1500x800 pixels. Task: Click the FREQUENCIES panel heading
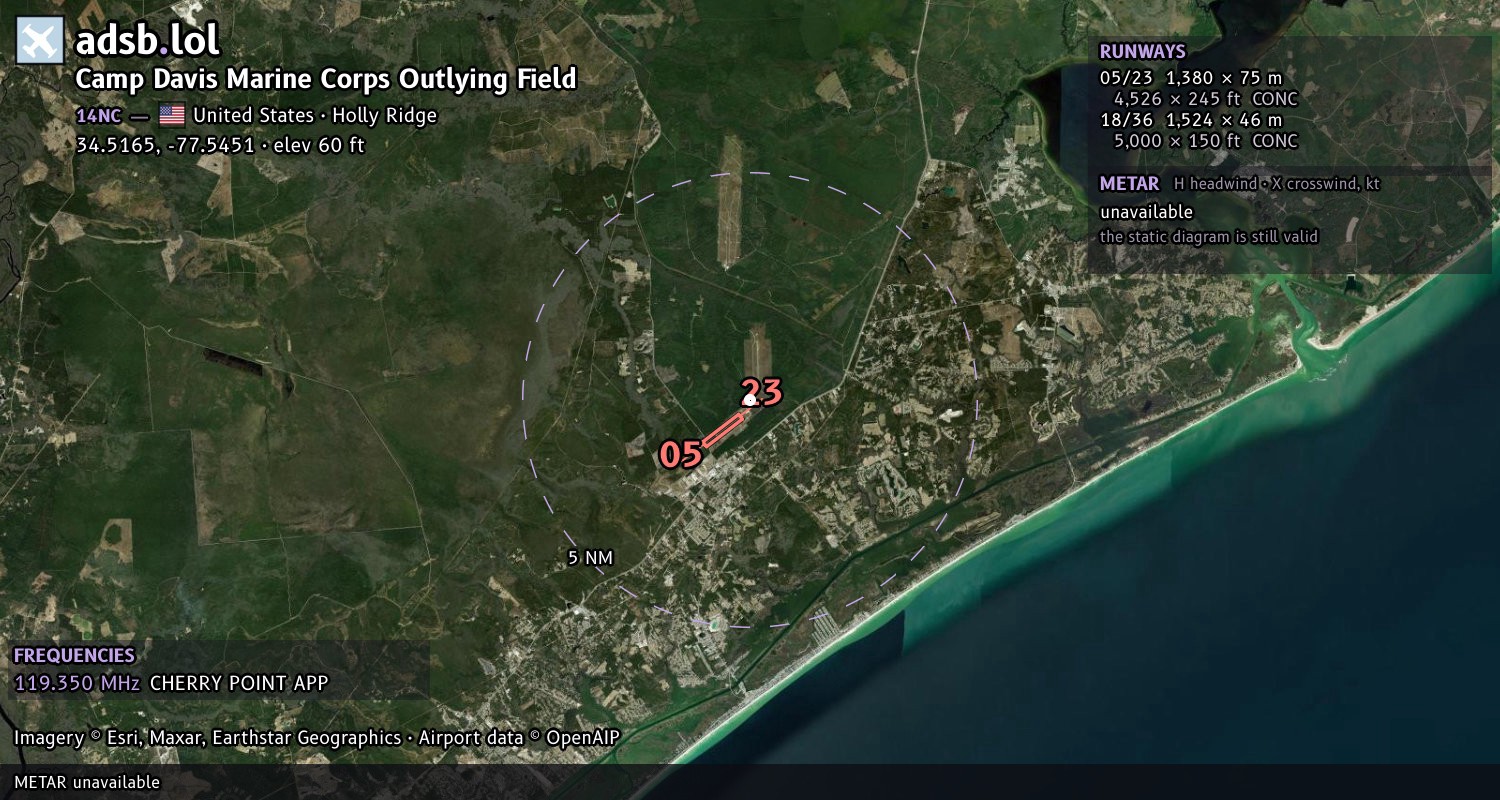click(x=74, y=656)
